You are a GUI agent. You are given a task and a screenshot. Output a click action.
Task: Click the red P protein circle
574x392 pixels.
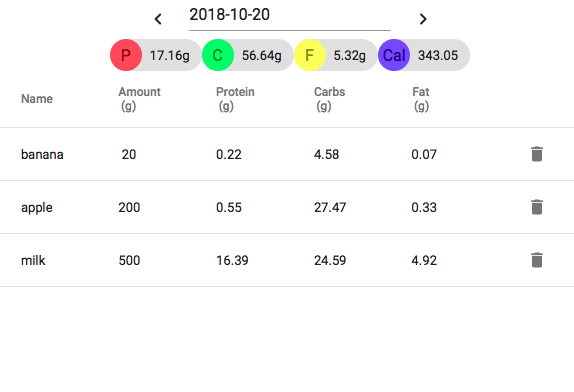click(126, 55)
